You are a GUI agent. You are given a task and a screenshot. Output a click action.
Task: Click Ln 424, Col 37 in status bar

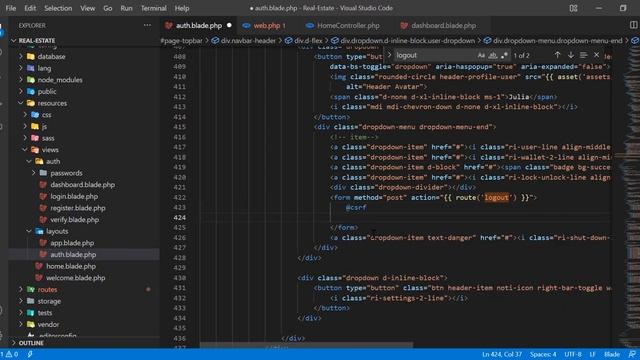[x=502, y=354]
